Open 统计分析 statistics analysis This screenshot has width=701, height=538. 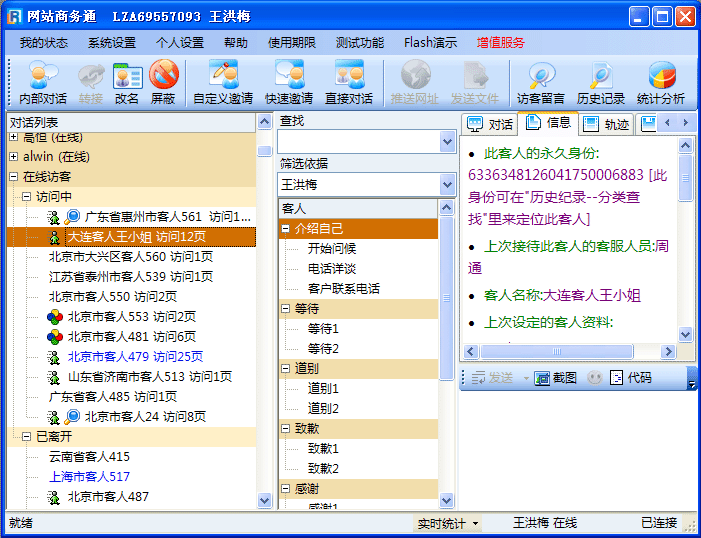(x=661, y=82)
